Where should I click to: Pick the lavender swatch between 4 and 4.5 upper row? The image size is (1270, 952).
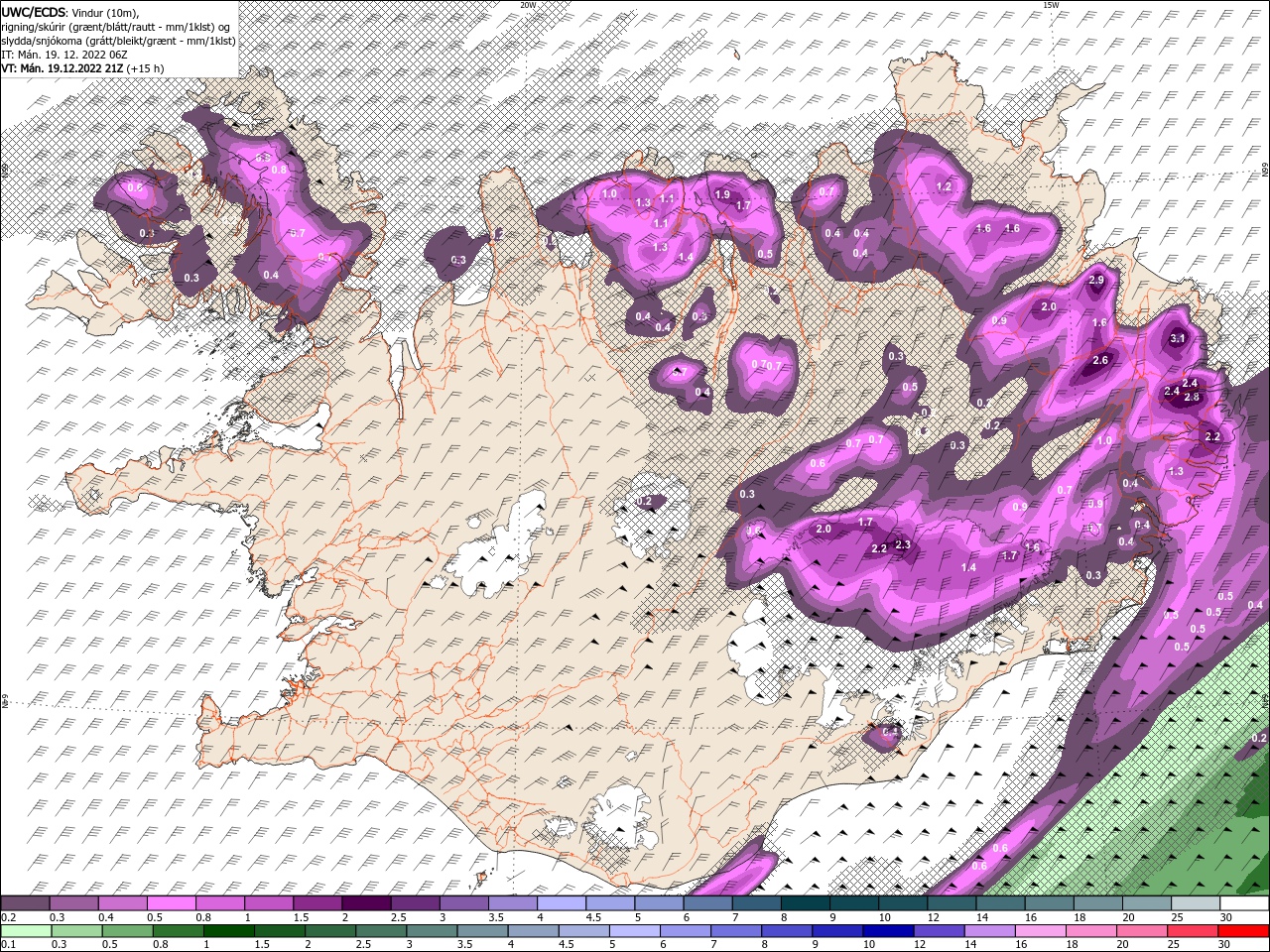pyautogui.click(x=562, y=903)
